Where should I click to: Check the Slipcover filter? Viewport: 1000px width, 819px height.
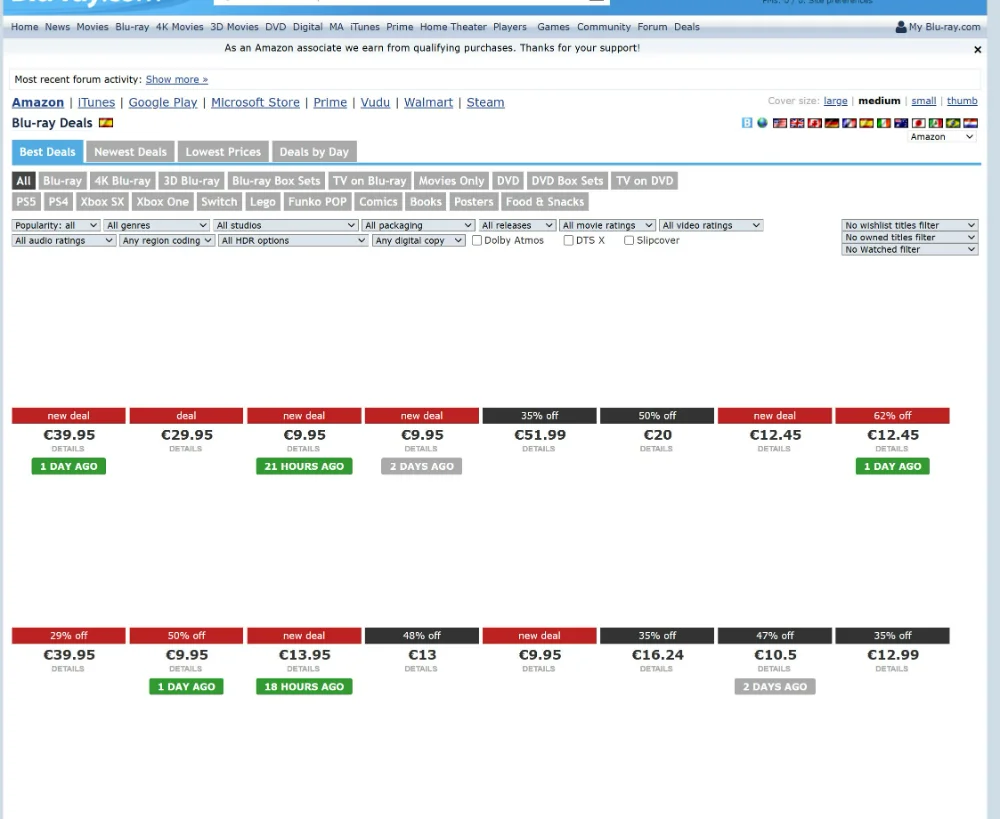tap(629, 240)
